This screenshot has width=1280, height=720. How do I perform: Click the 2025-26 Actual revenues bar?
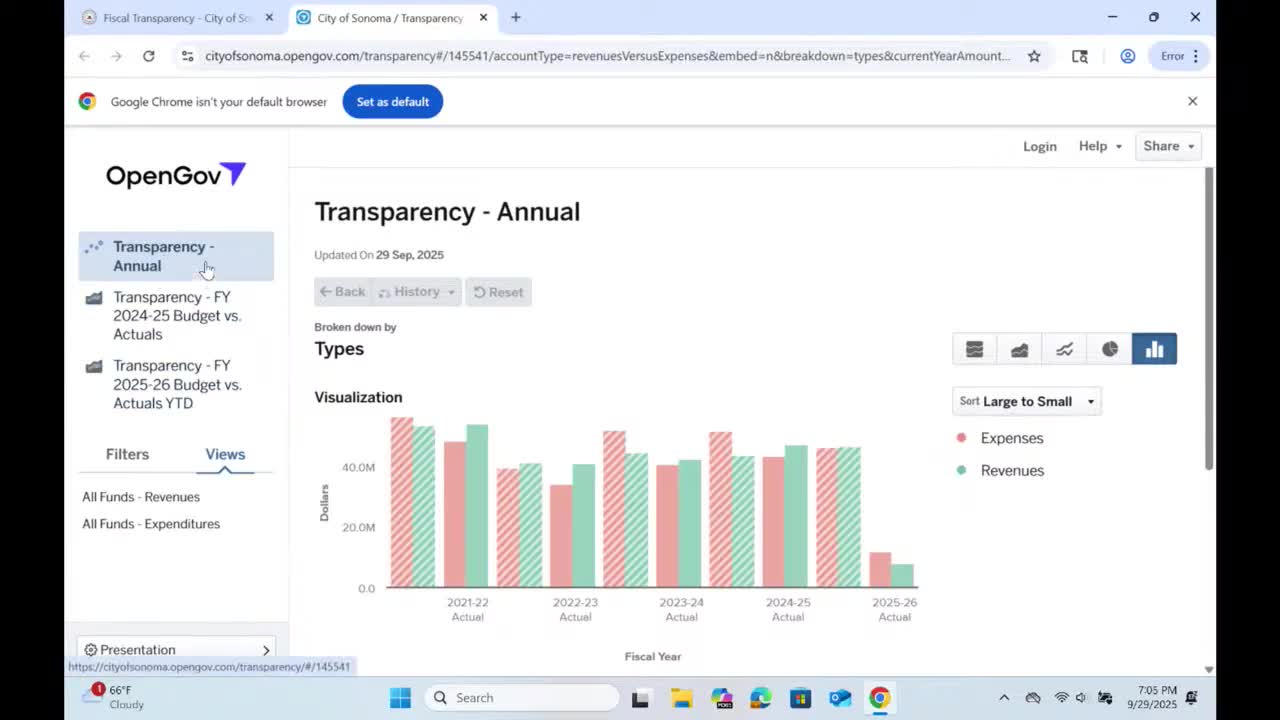[902, 576]
